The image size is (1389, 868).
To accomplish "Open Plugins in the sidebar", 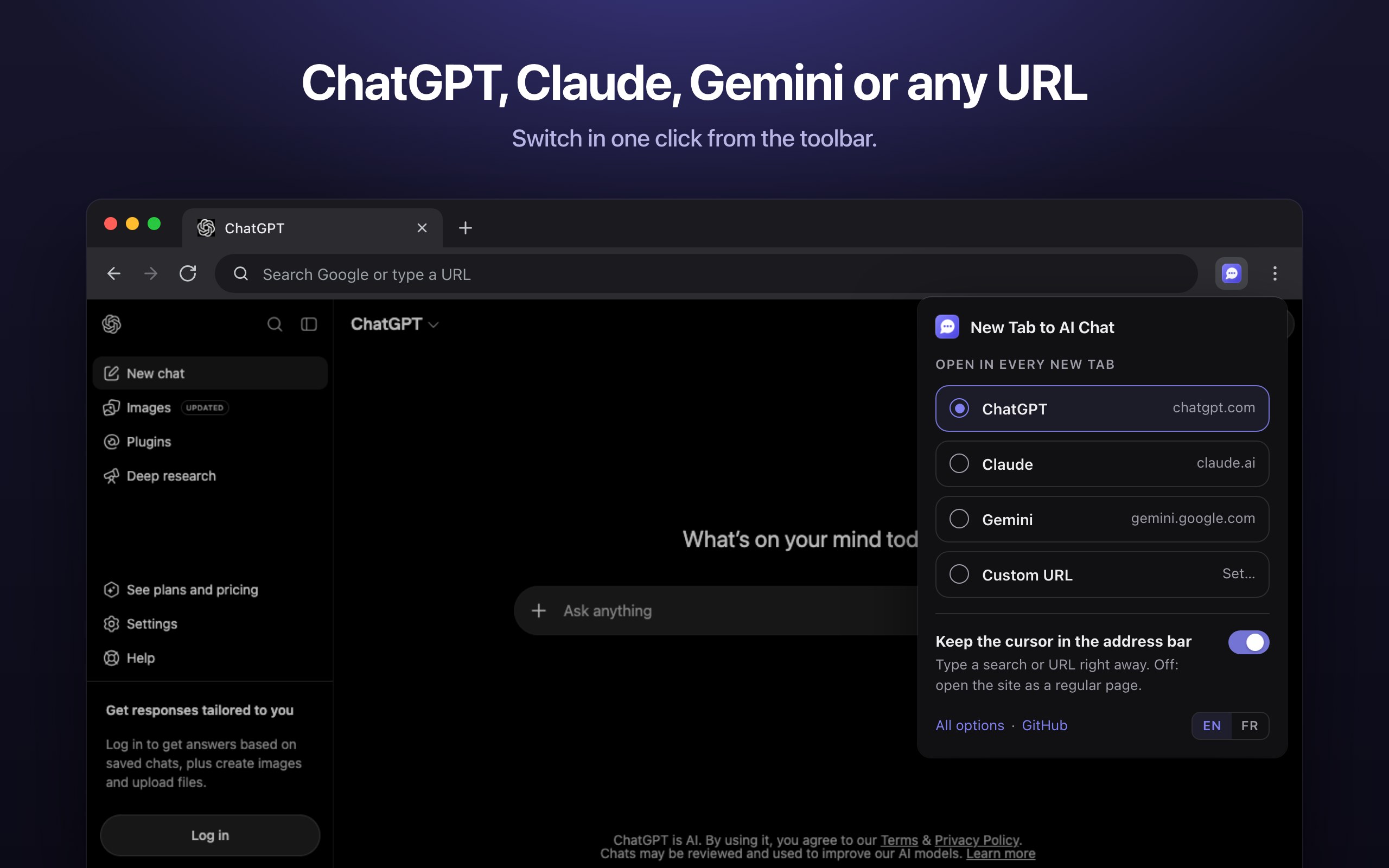I will 210,442.
